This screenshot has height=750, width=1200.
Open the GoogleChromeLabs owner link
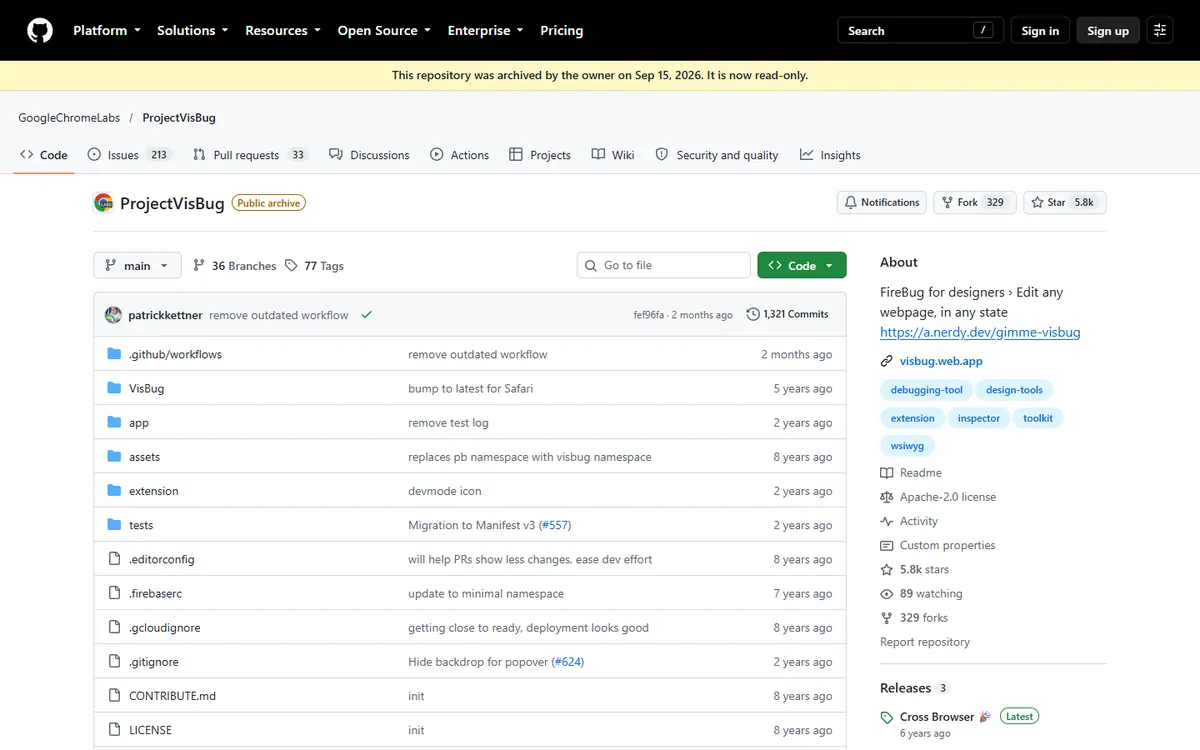[x=69, y=117]
